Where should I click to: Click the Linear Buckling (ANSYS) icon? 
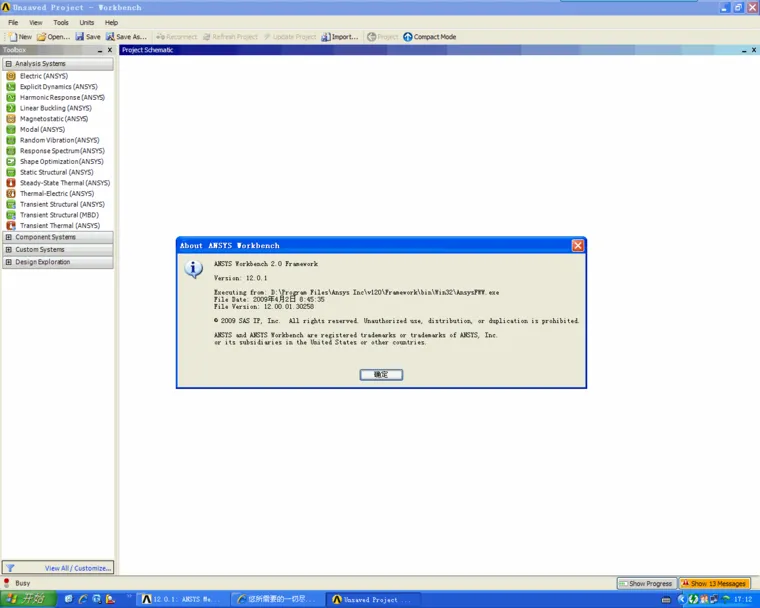point(11,108)
